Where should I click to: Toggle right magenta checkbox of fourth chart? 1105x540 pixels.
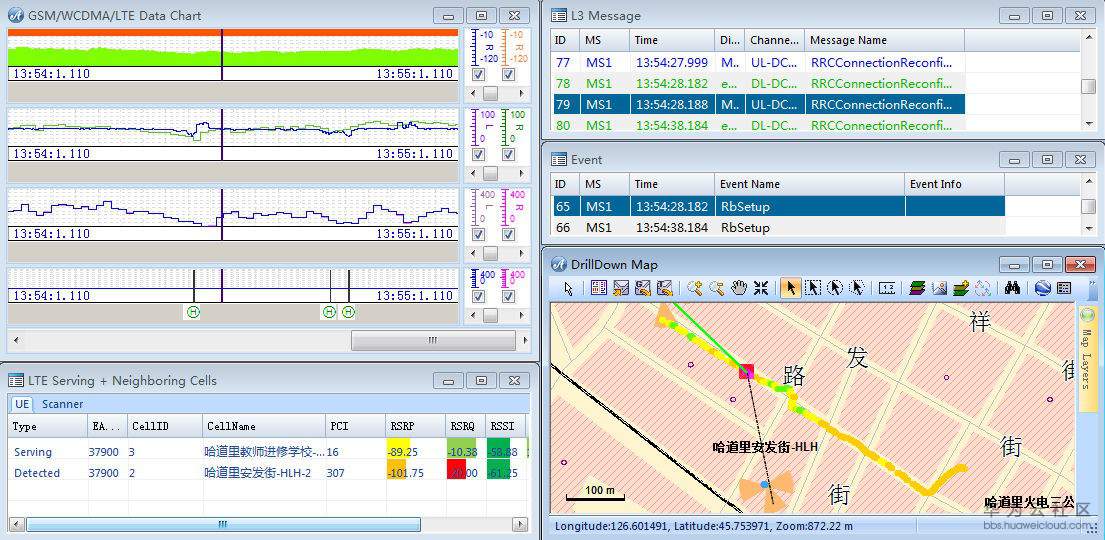point(508,297)
